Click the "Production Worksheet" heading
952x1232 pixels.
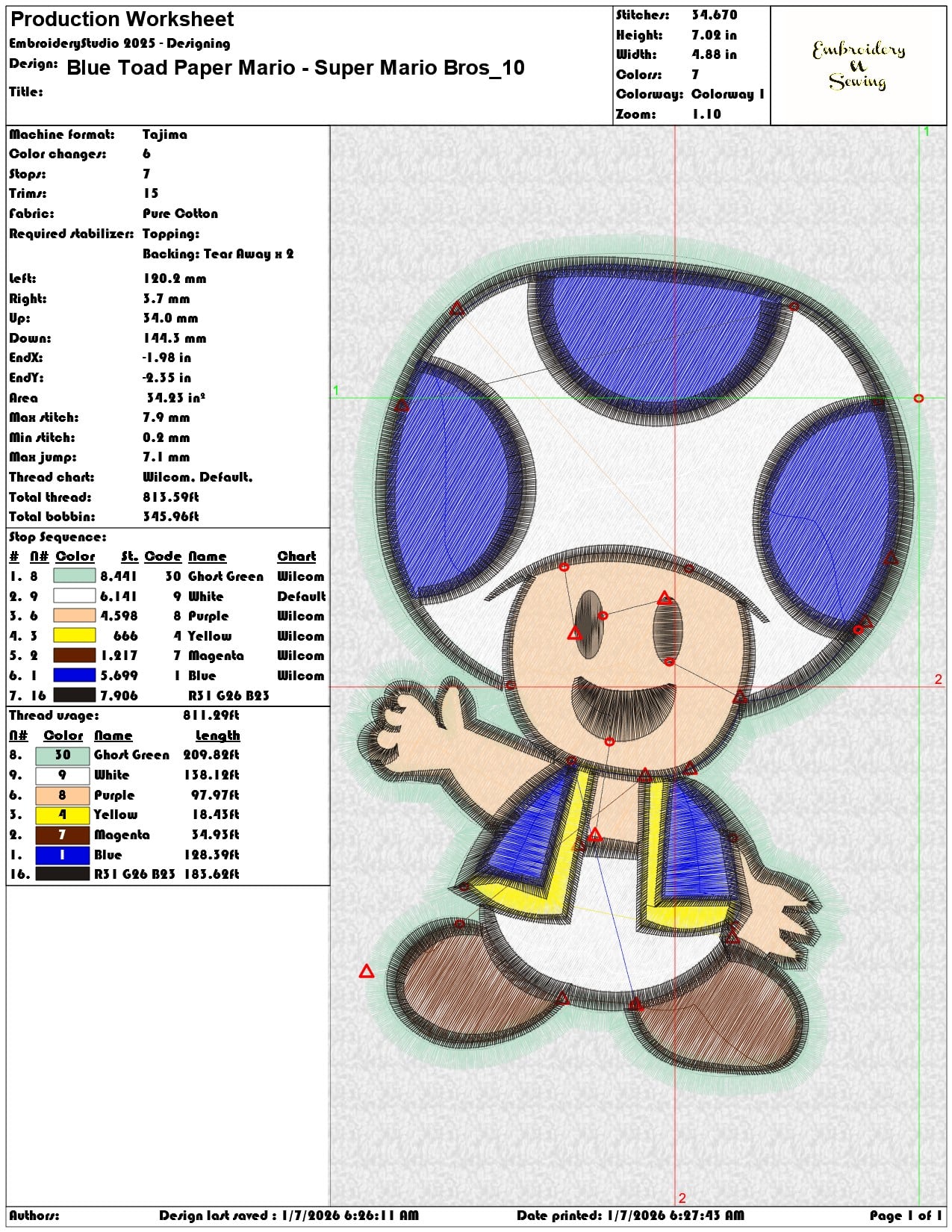(x=122, y=19)
